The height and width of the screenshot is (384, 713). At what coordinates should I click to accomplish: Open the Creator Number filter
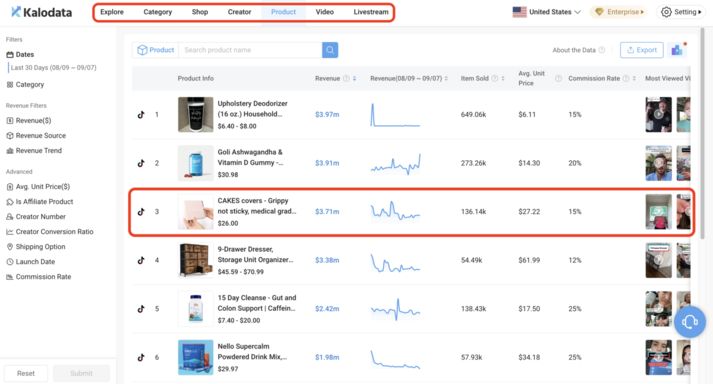pos(36,216)
